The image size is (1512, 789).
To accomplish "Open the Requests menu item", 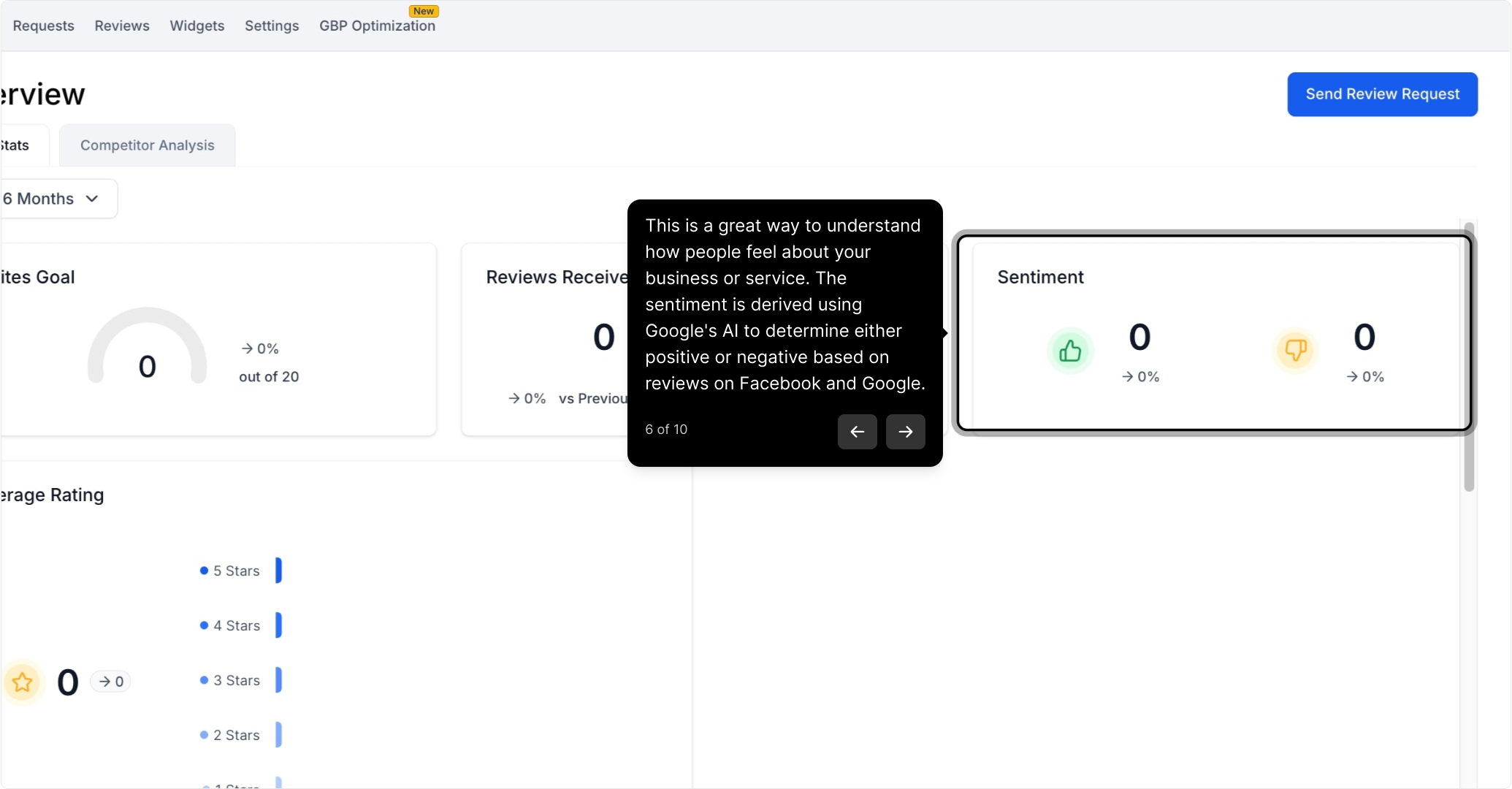I will (x=43, y=26).
